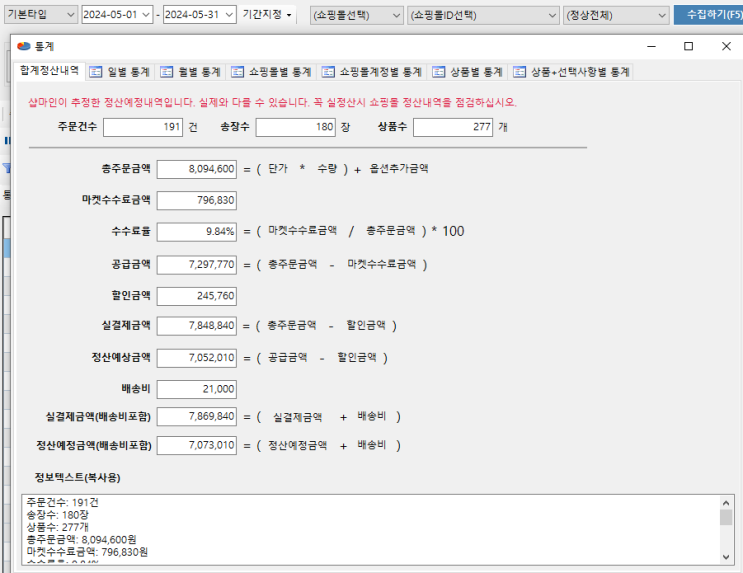Screen dimensions: 743x573
Task: Open the 쇼핑몰계정별 통계 tab
Action: tap(372, 72)
